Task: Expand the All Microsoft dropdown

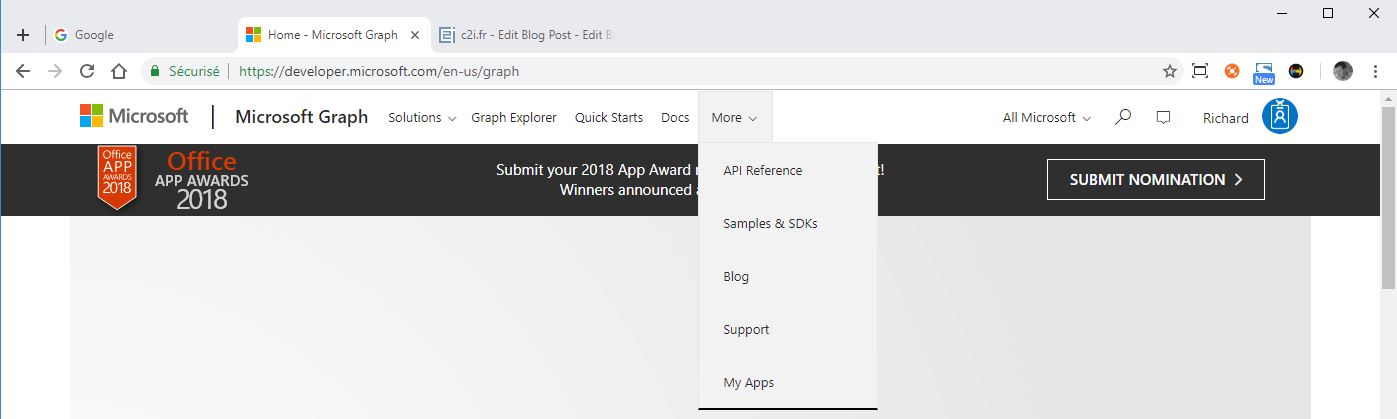Action: pos(1047,117)
